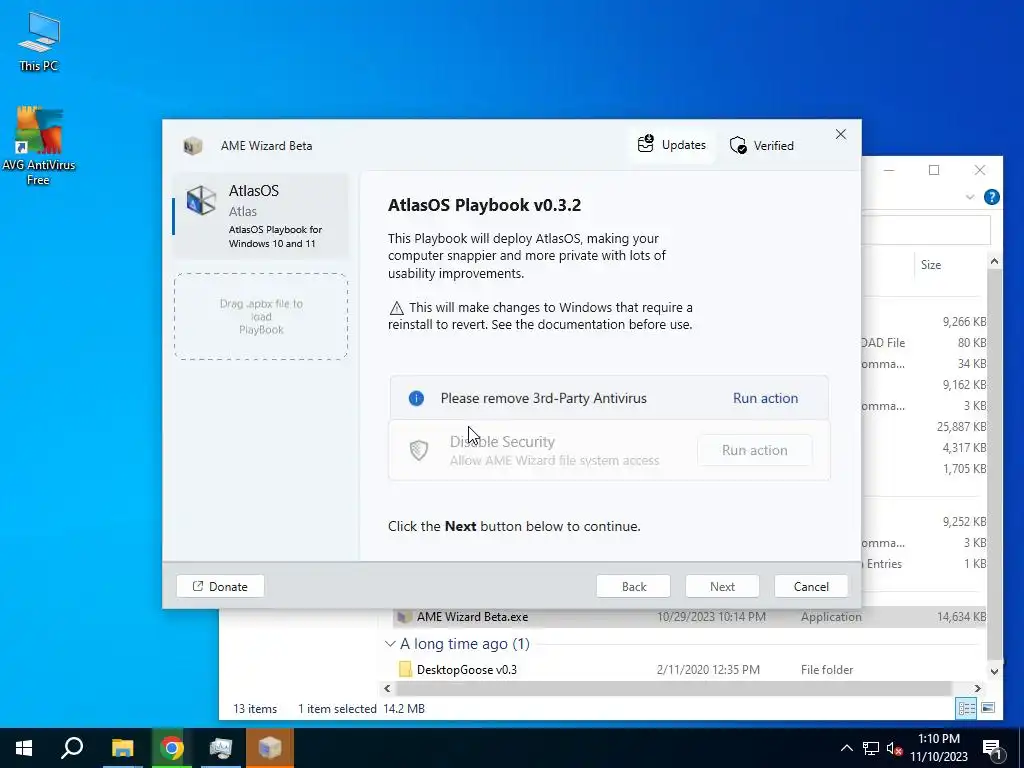Viewport: 1024px width, 768px height.
Task: Click the Explorer search input field
Action: [925, 230]
